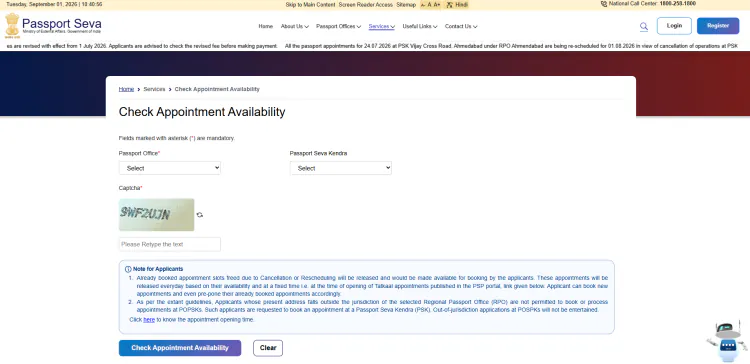The height and width of the screenshot is (364, 750).
Task: Click the 'Captcha*' field label
Action: [x=131, y=188]
